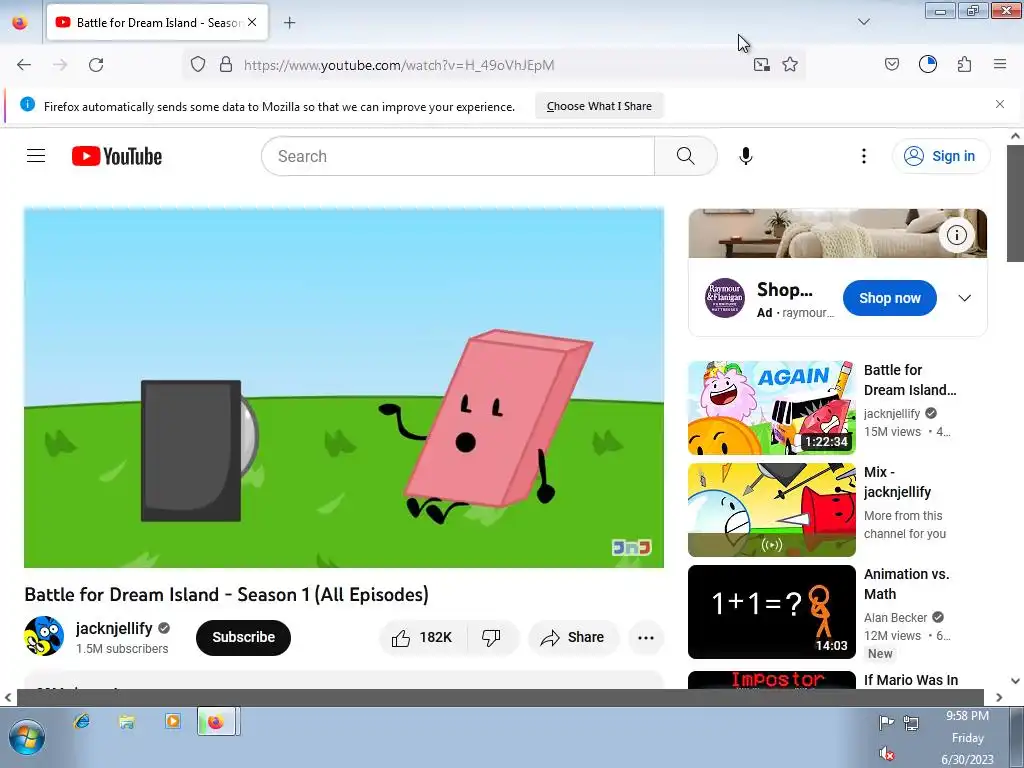The height and width of the screenshot is (768, 1024).
Task: Click the horizontal scroll right arrow
Action: [999, 697]
